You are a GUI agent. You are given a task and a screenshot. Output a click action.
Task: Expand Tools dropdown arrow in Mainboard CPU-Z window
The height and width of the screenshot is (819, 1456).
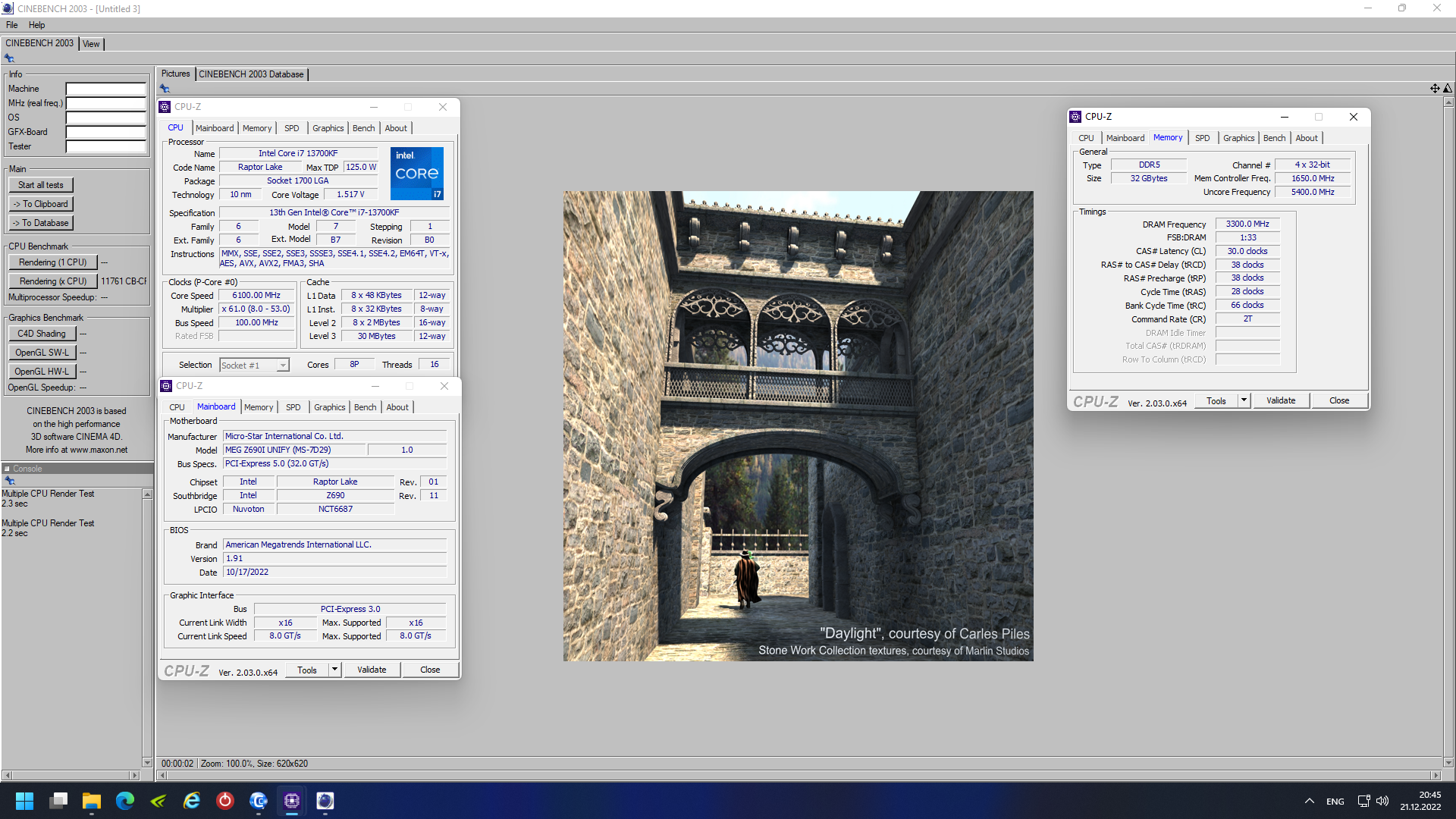pyautogui.click(x=334, y=670)
